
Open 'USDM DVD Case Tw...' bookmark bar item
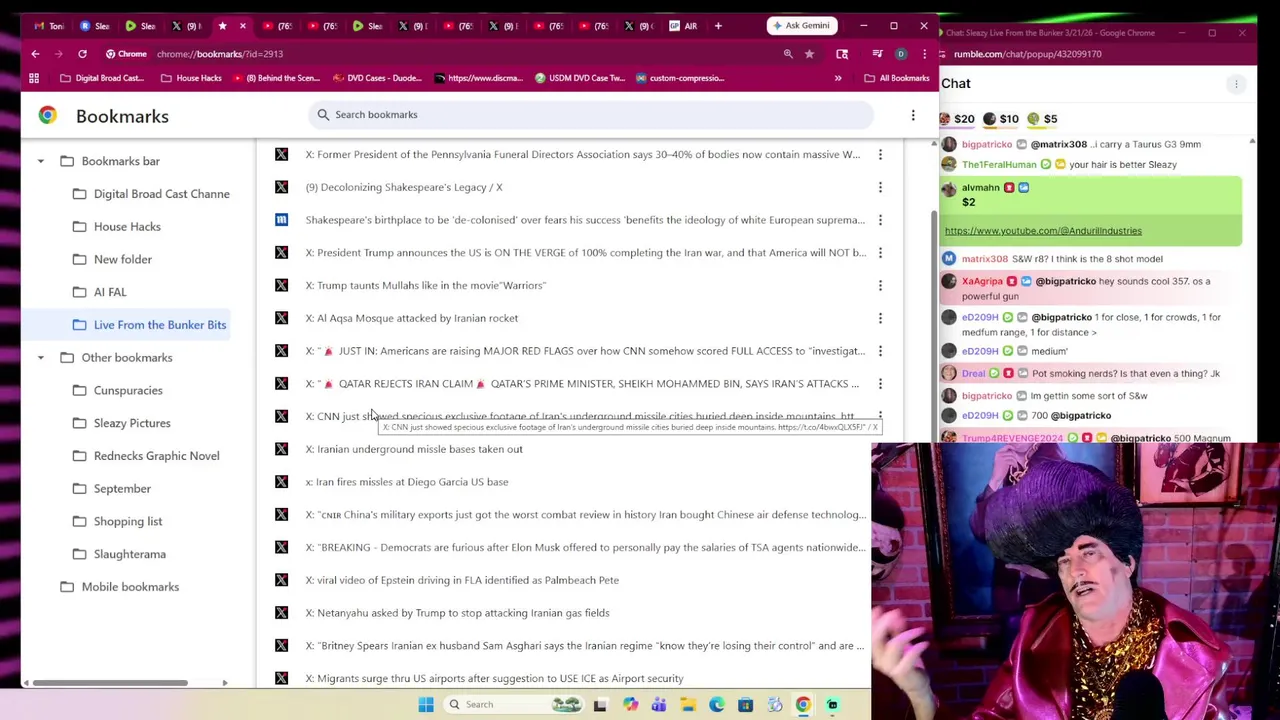coord(580,78)
